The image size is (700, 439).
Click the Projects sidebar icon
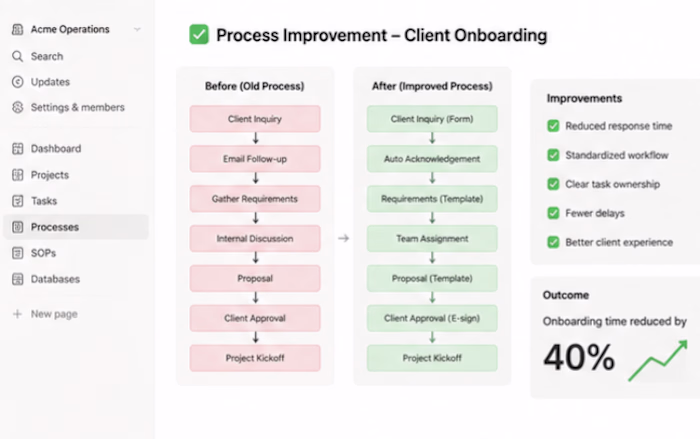tap(17, 175)
